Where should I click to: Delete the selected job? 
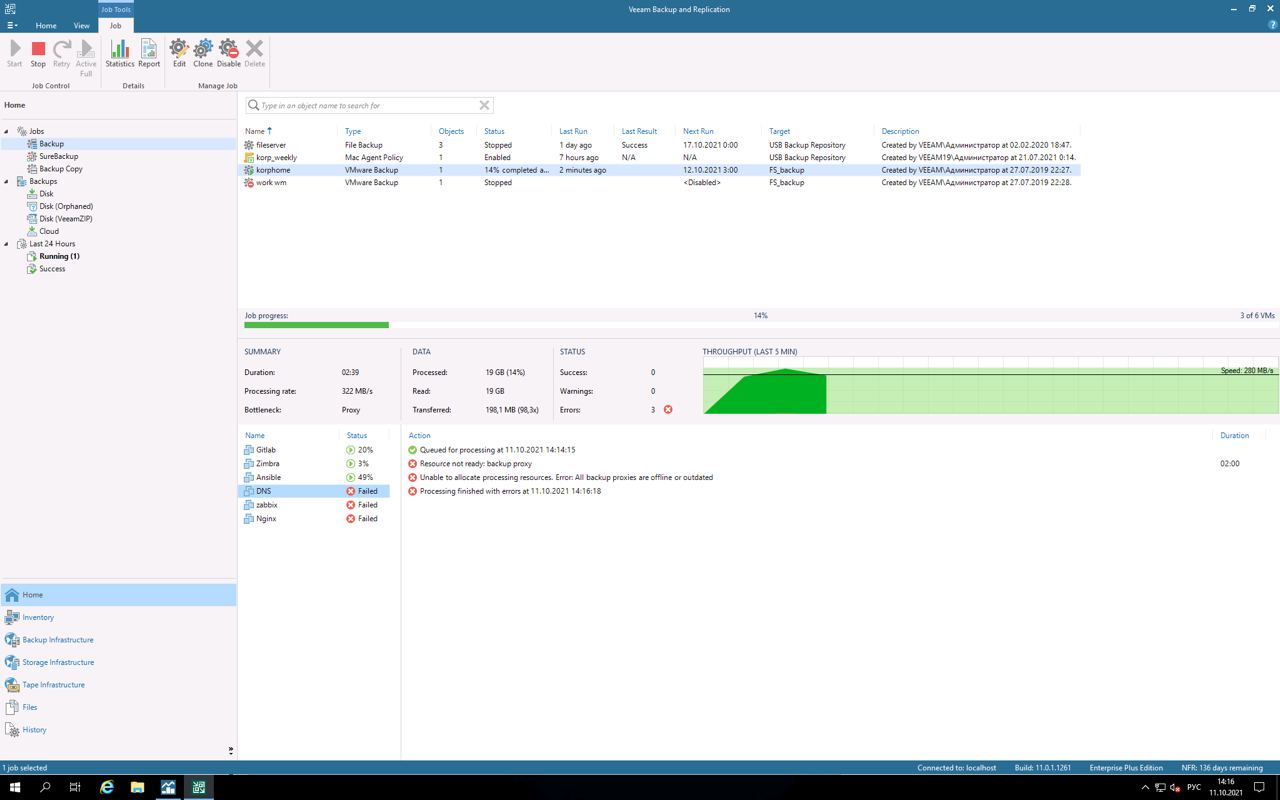click(255, 53)
